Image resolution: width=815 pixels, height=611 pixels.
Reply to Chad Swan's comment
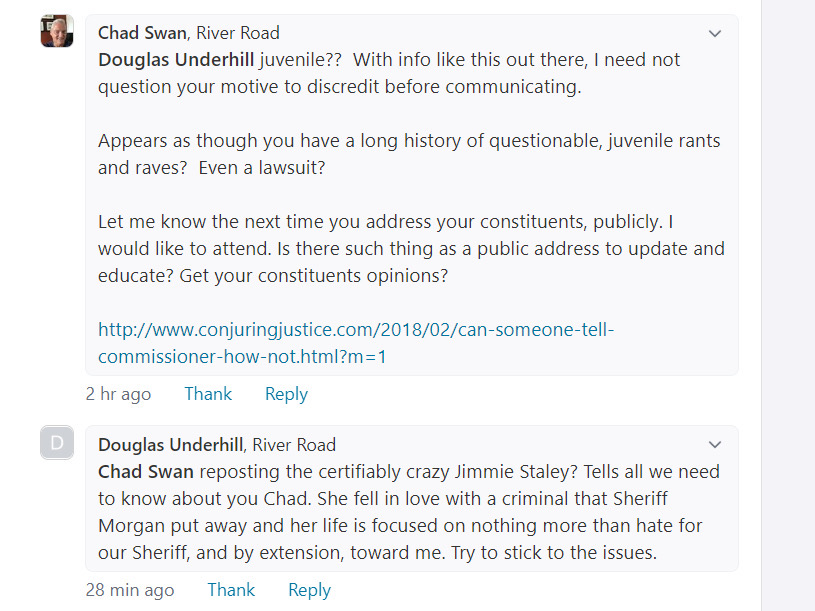[x=286, y=394]
